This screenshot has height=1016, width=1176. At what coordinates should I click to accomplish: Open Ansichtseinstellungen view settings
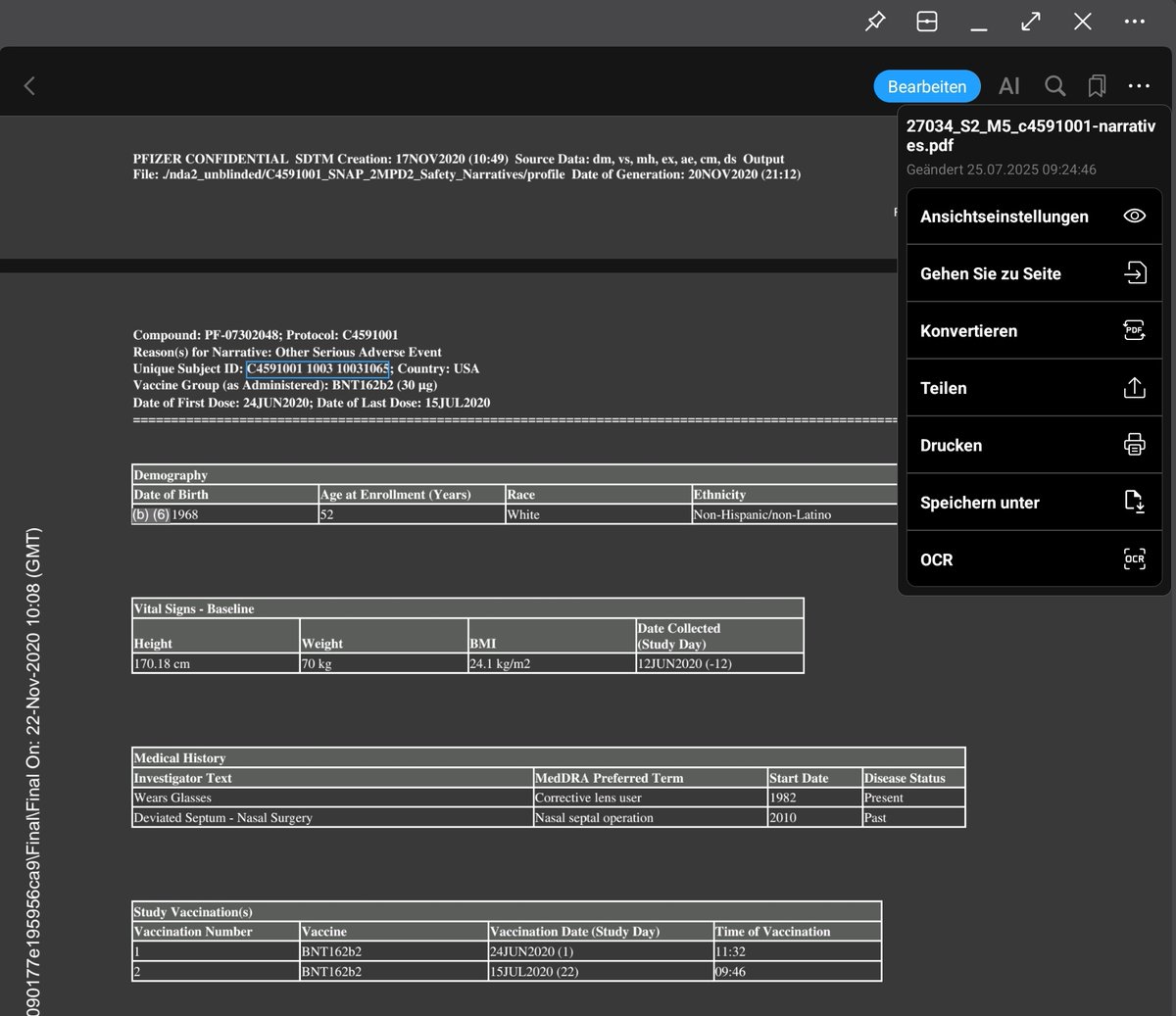[x=1034, y=217]
